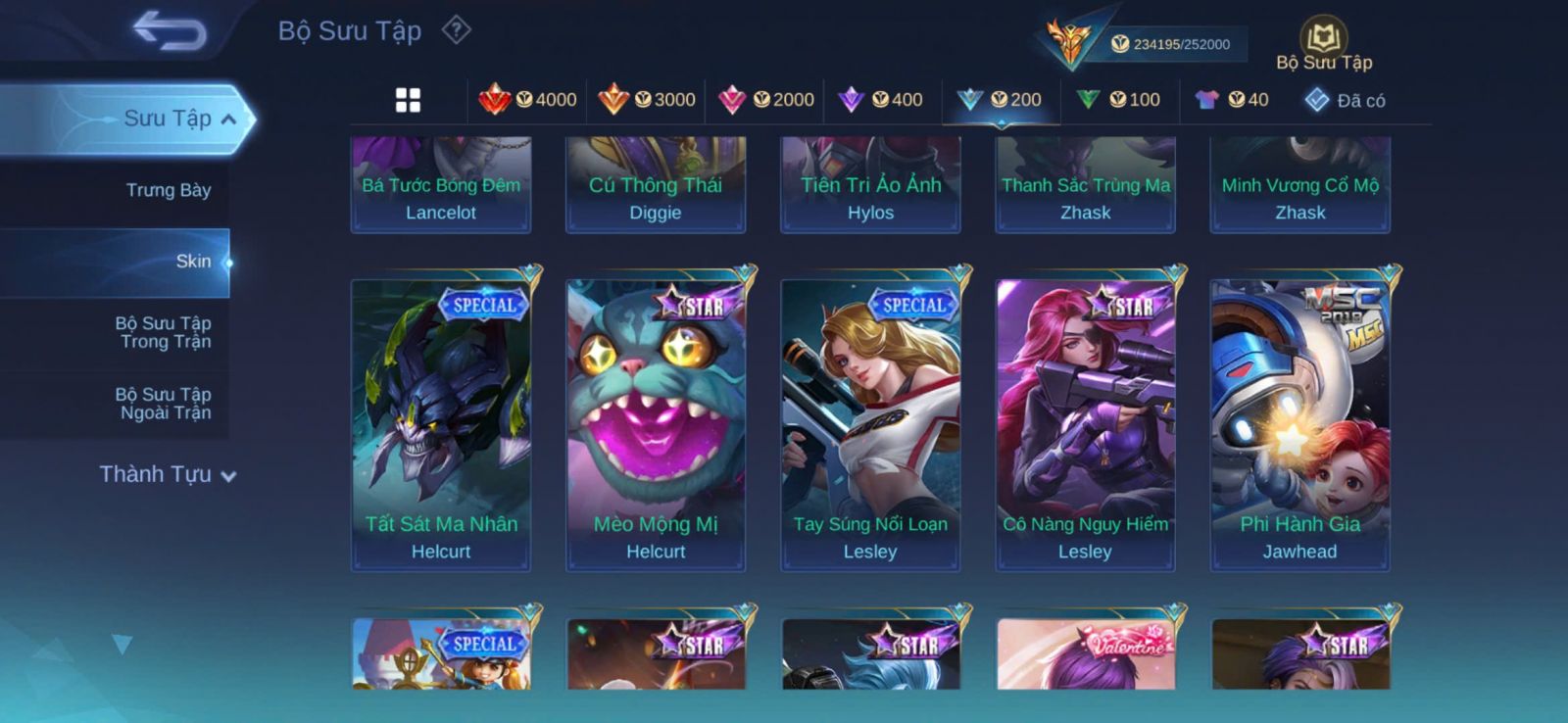Open the help question mark icon
The width and height of the screenshot is (1568, 723).
coord(456,30)
